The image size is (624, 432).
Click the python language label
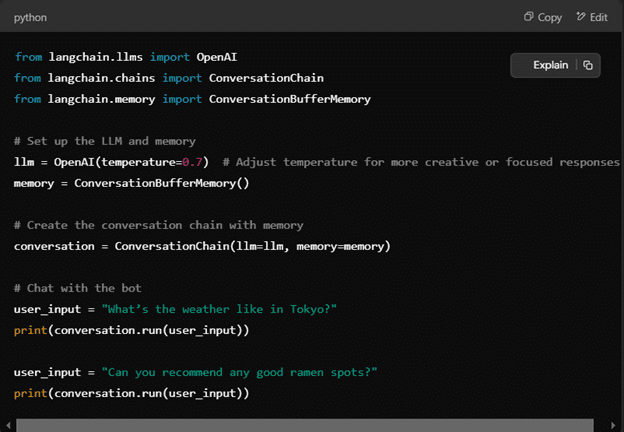[x=30, y=18]
